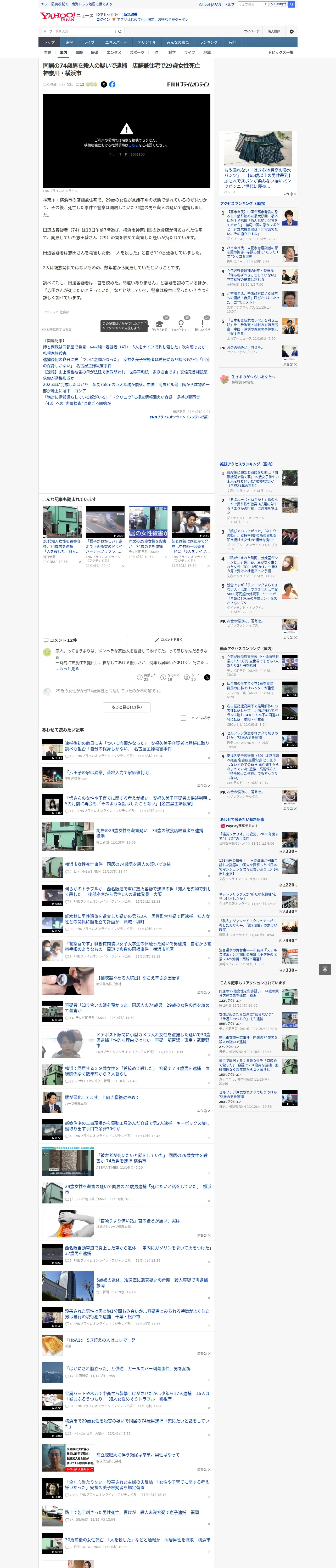This screenshot has height=1568, width=336.
Task: Open the 様子がおかしい逆走 video thumbnail
Action: point(105,522)
